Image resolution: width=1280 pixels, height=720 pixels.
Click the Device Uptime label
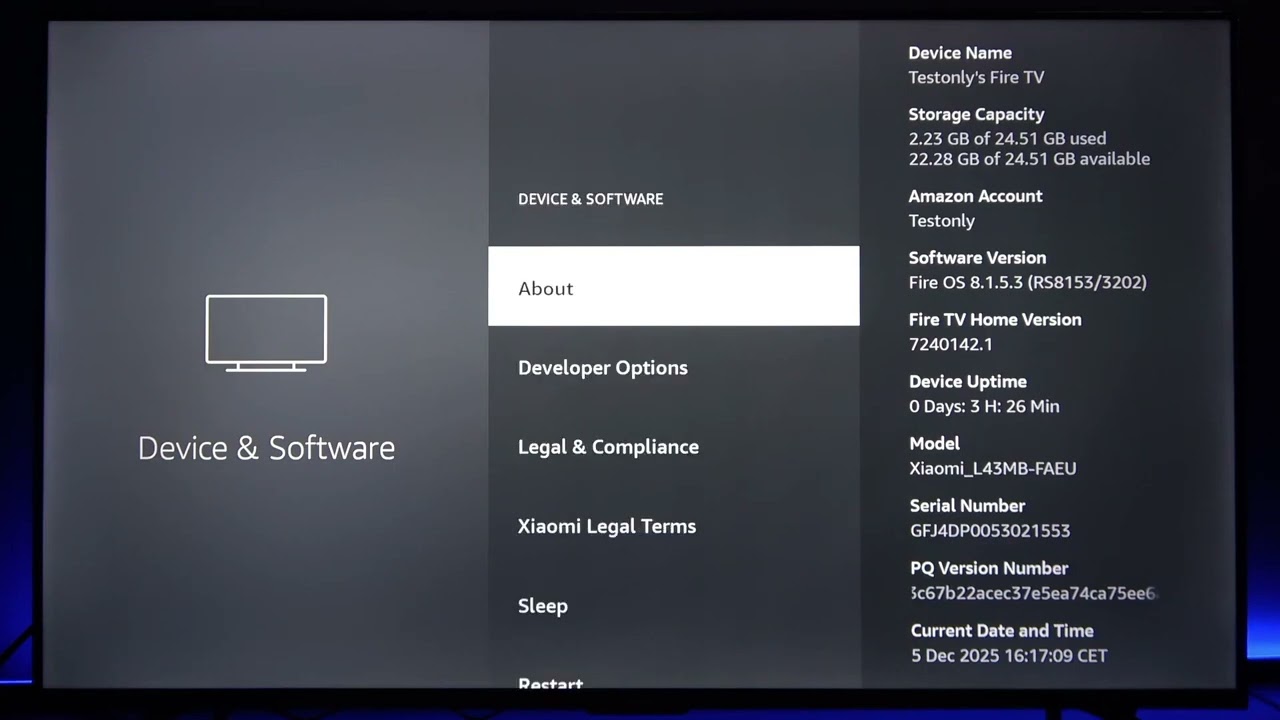click(x=968, y=382)
